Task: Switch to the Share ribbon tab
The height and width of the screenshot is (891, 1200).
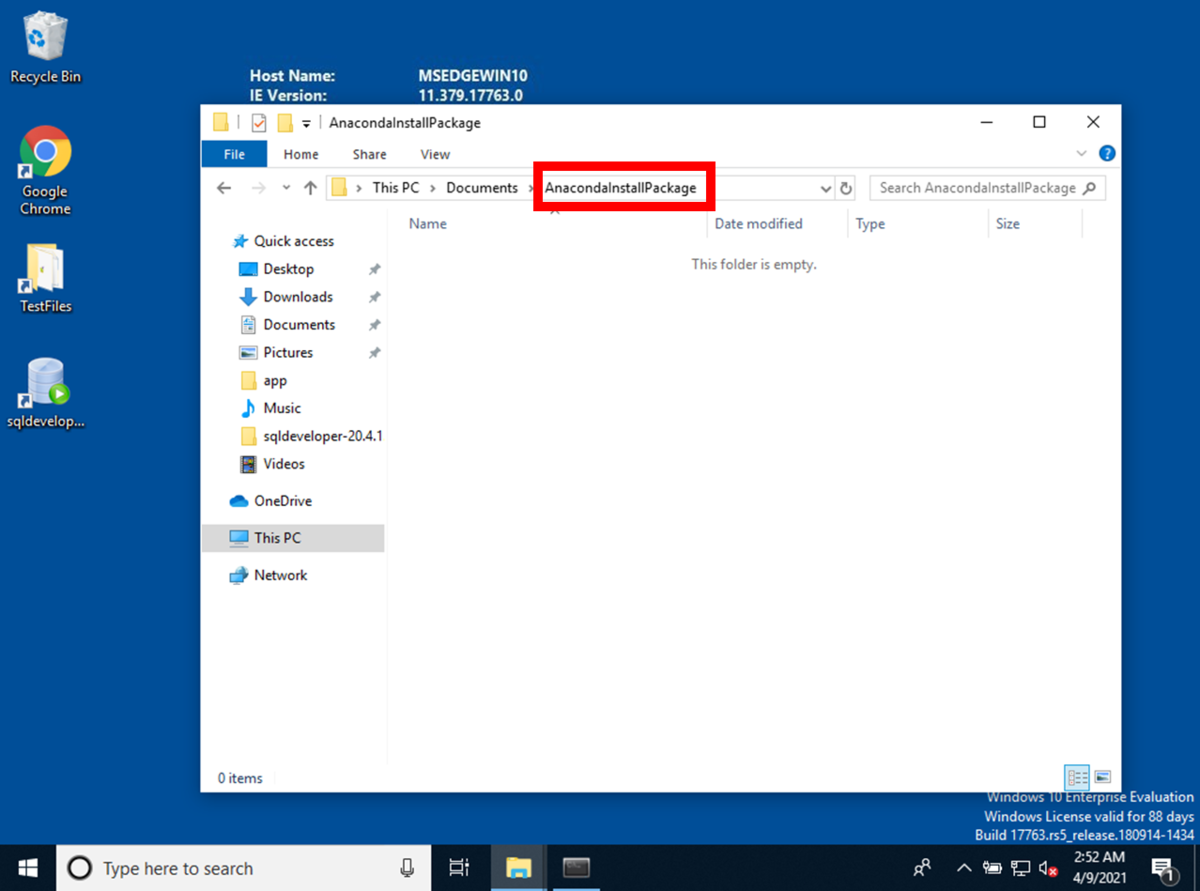Action: coord(369,154)
